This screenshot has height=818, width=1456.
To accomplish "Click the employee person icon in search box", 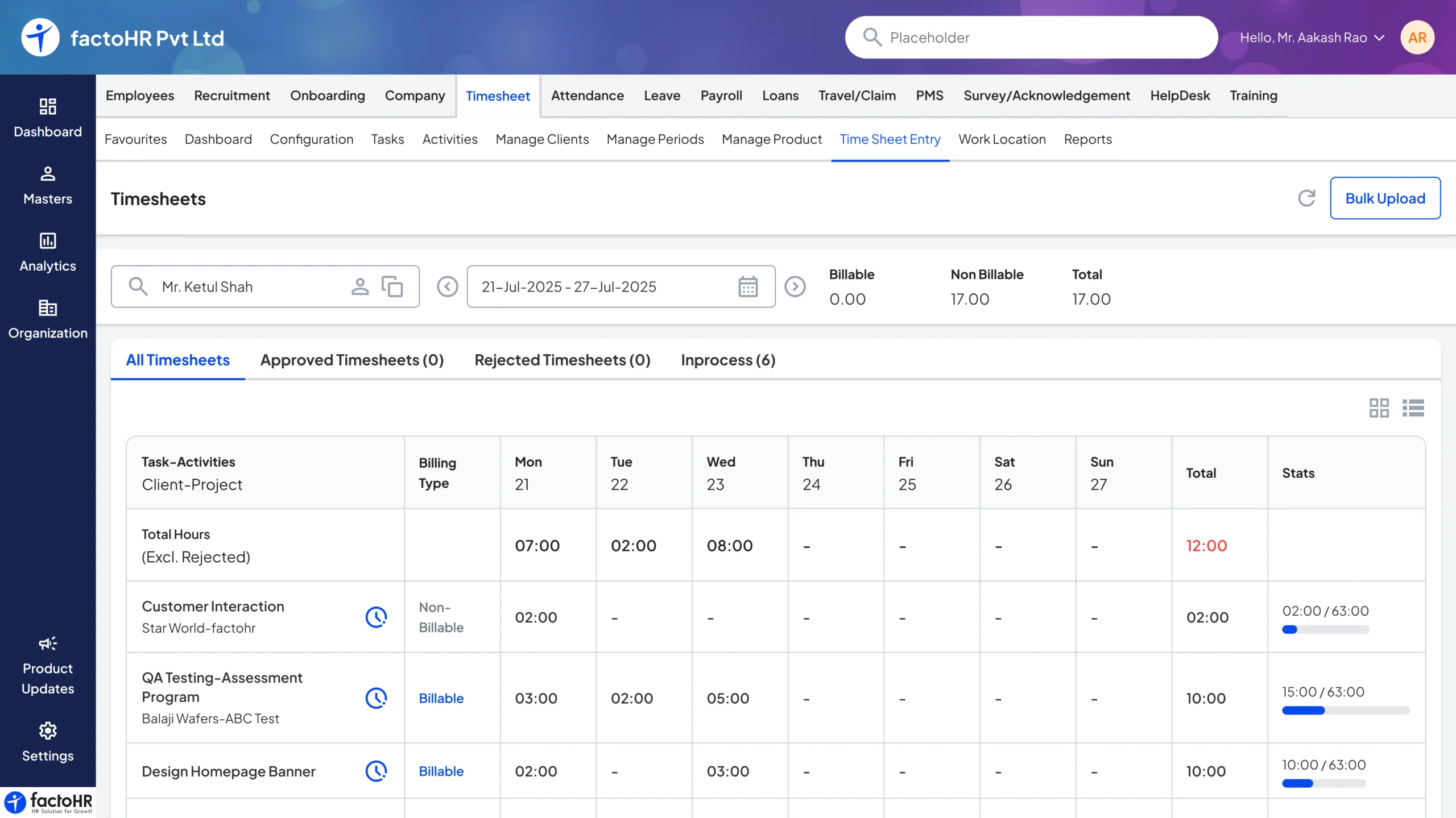I will point(359,286).
